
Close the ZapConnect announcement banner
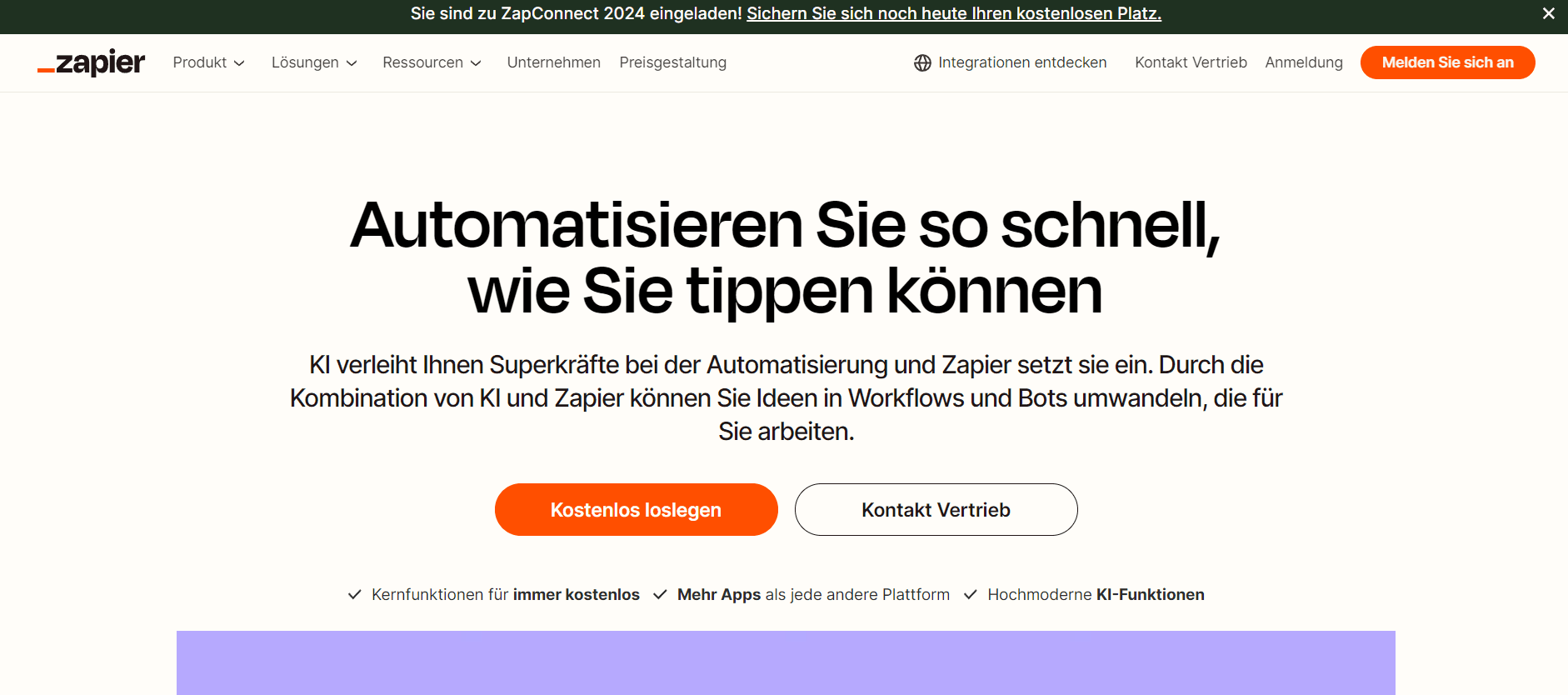point(1549,13)
